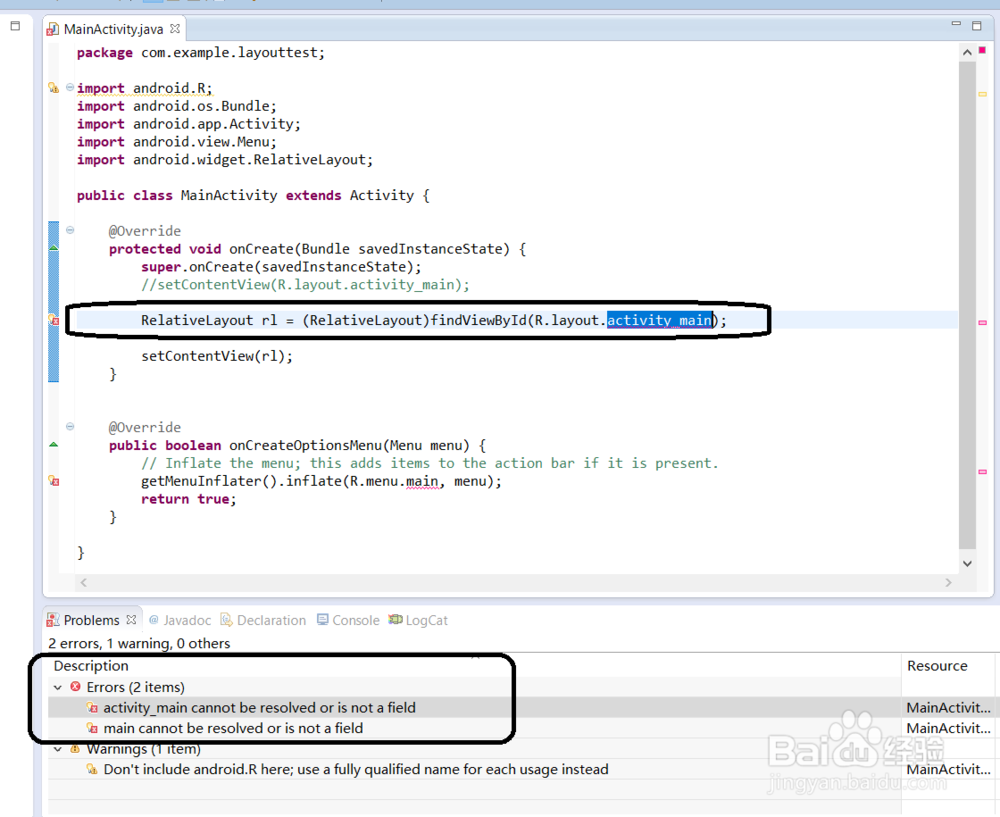Click icon beside 'main cannot be resolved' entry
The width and height of the screenshot is (1000, 817).
pos(92,728)
